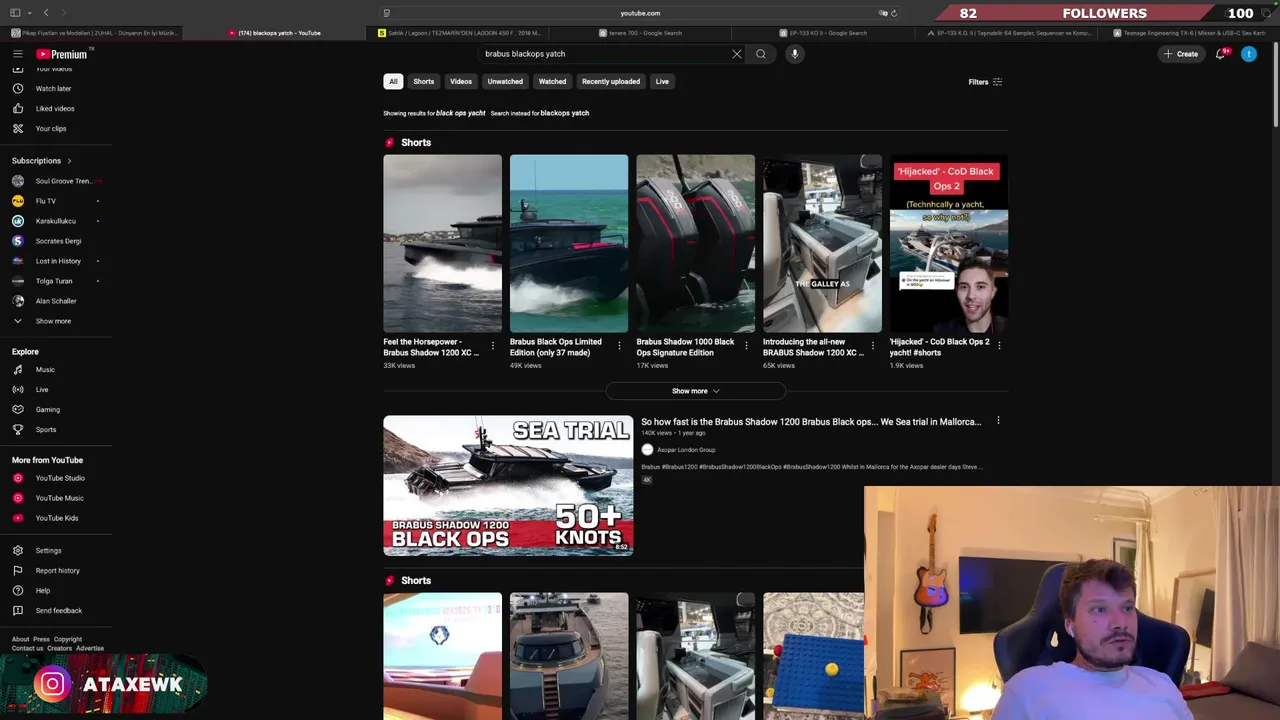Open the Sea Trial video title link
Screen dimensions: 1280x720
(x=811, y=422)
